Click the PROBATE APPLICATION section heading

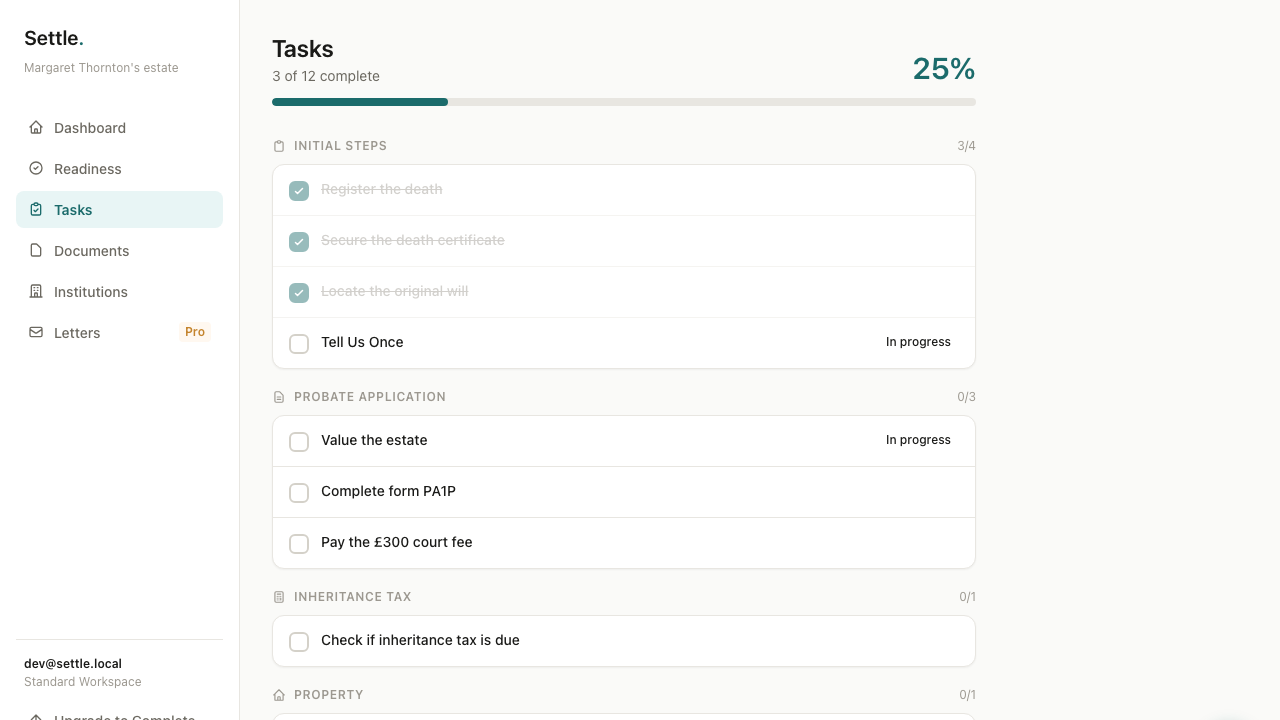(370, 397)
